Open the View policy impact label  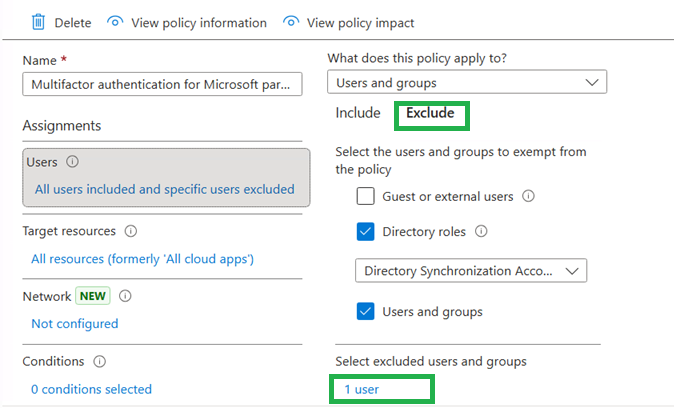360,23
